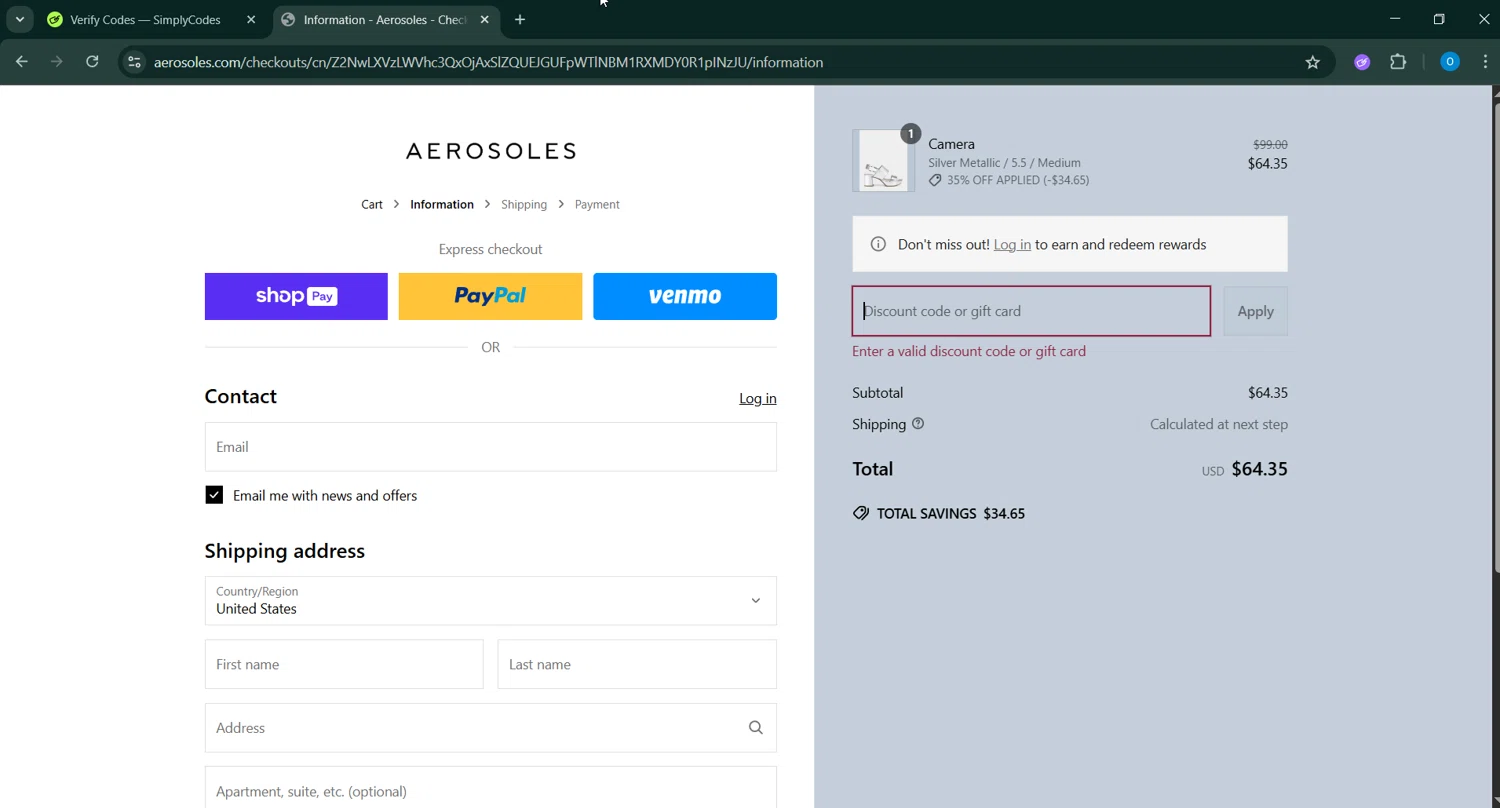Select the Information breadcrumb step
This screenshot has width=1500, height=808.
tap(442, 204)
